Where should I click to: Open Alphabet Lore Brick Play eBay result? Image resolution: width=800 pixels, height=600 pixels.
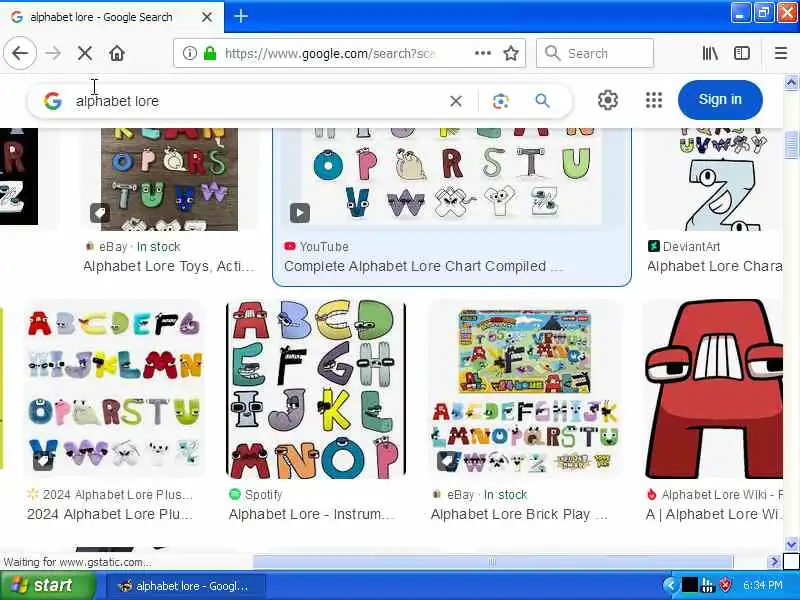point(519,514)
